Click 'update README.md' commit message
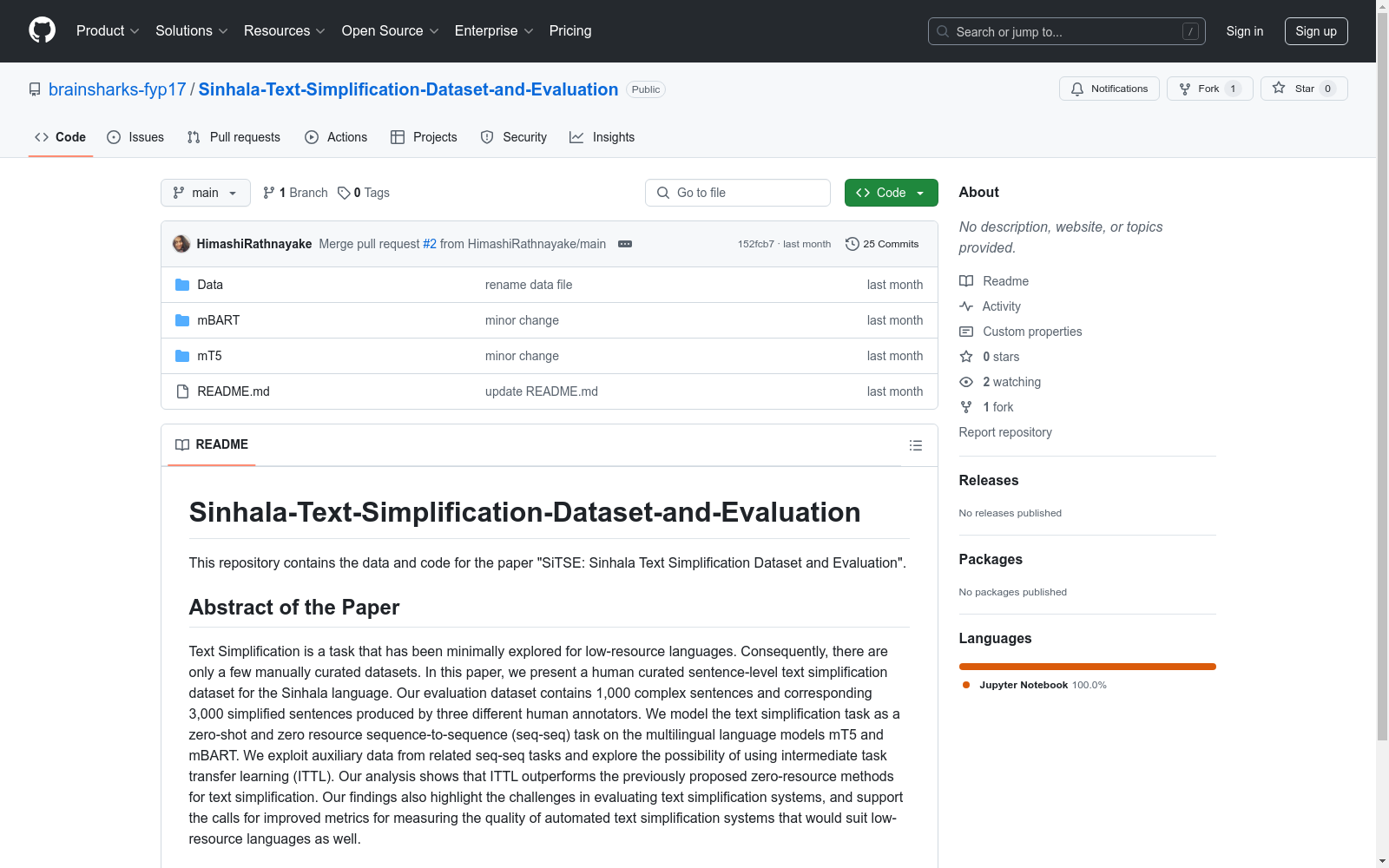Image resolution: width=1389 pixels, height=868 pixels. pyautogui.click(x=542, y=391)
